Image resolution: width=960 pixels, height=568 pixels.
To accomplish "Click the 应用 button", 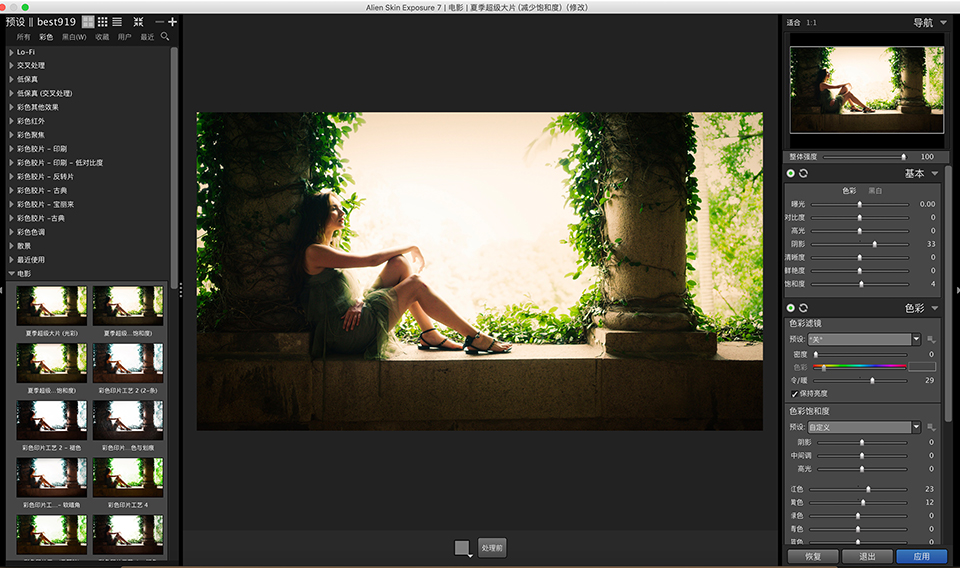I will [x=921, y=556].
